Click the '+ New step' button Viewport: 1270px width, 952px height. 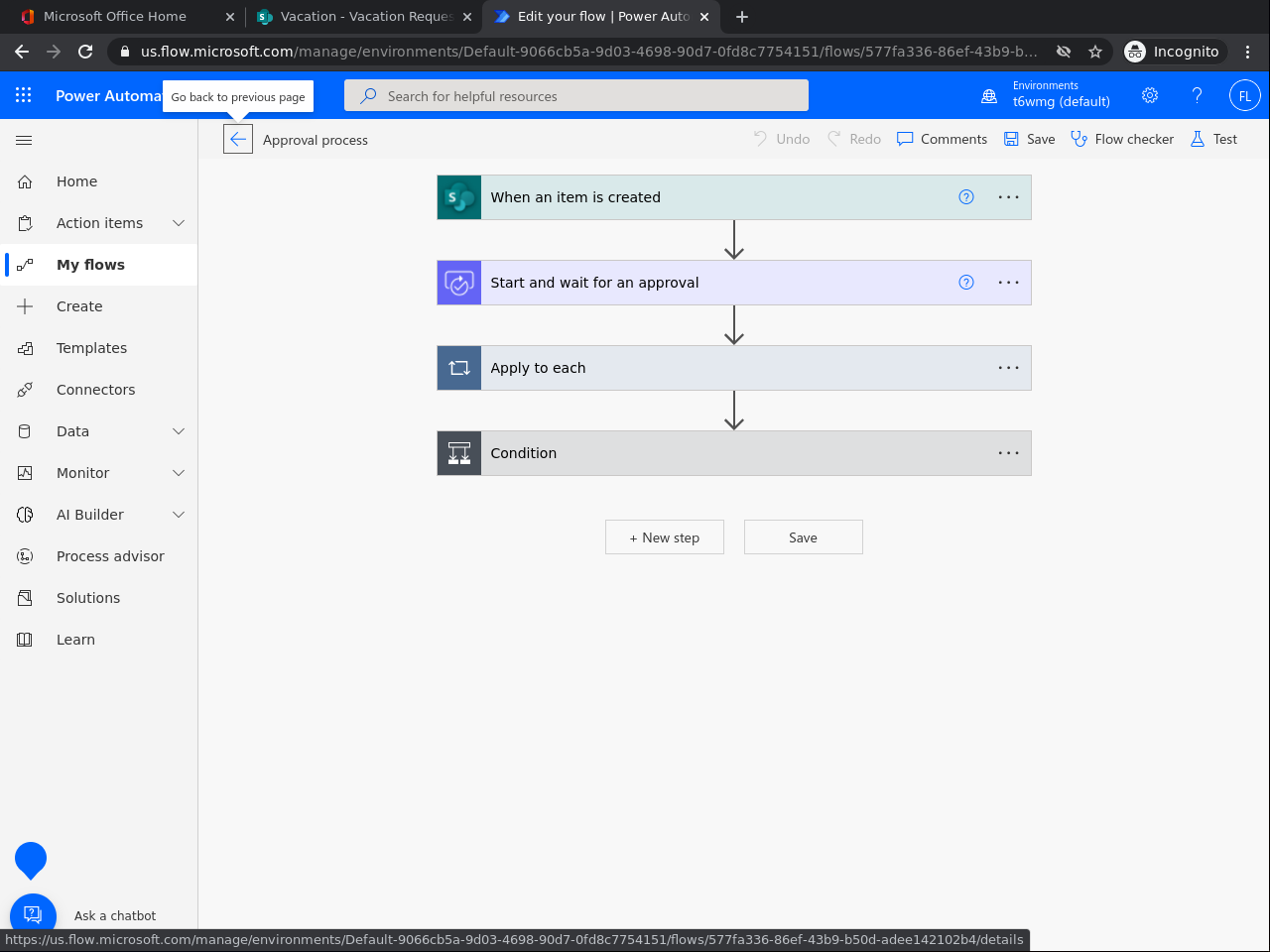coord(665,537)
